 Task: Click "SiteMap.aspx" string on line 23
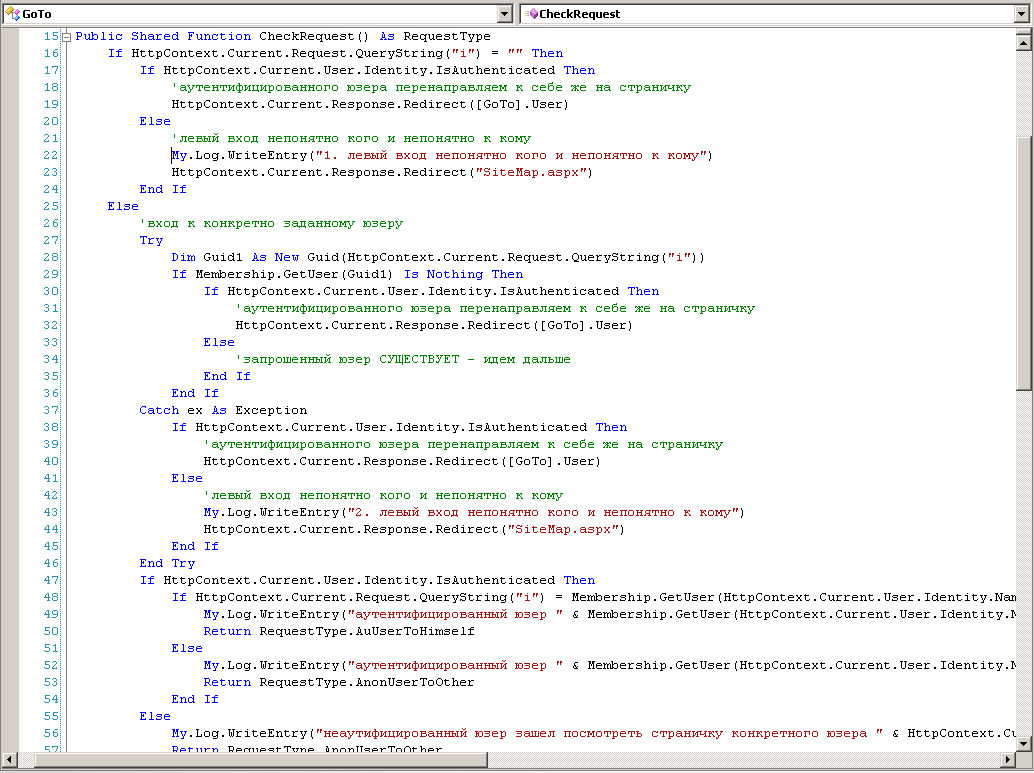[531, 172]
